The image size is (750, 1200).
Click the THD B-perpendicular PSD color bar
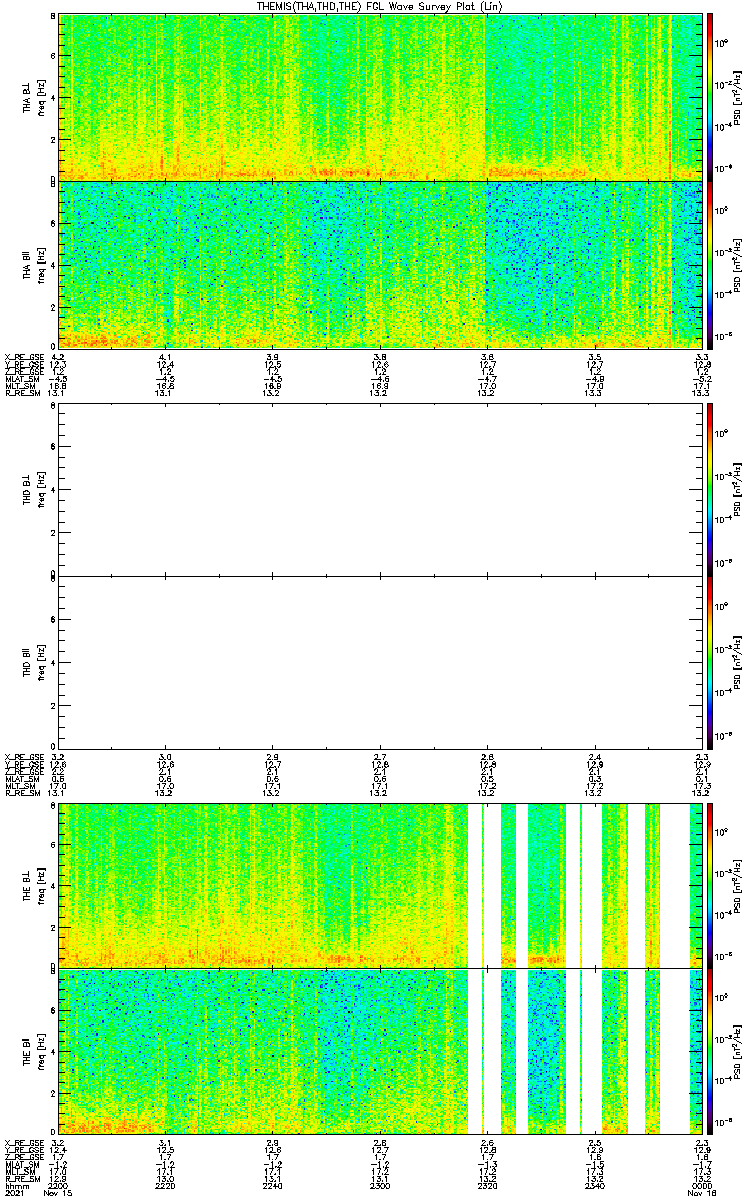point(711,490)
